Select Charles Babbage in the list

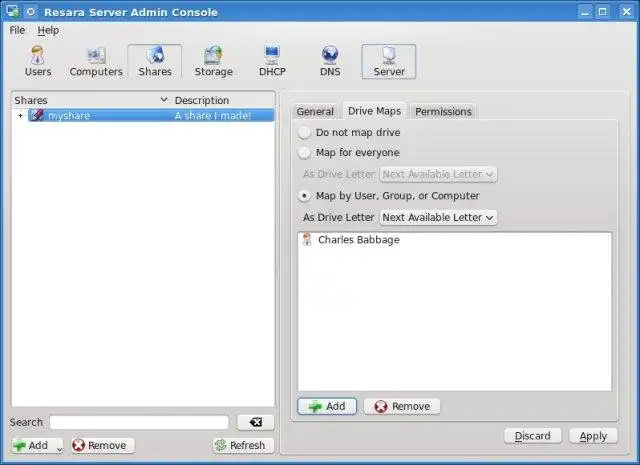(x=455, y=240)
